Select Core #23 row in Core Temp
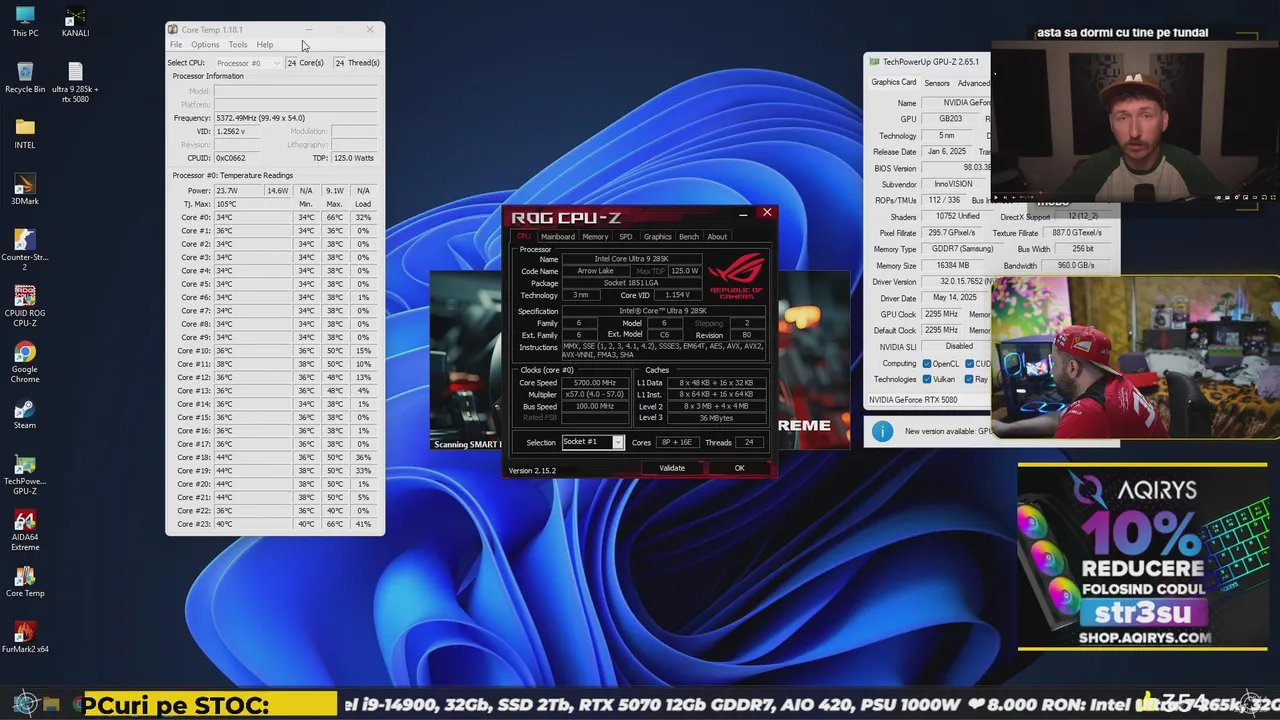Screen dimensions: 1280x720 (275, 524)
